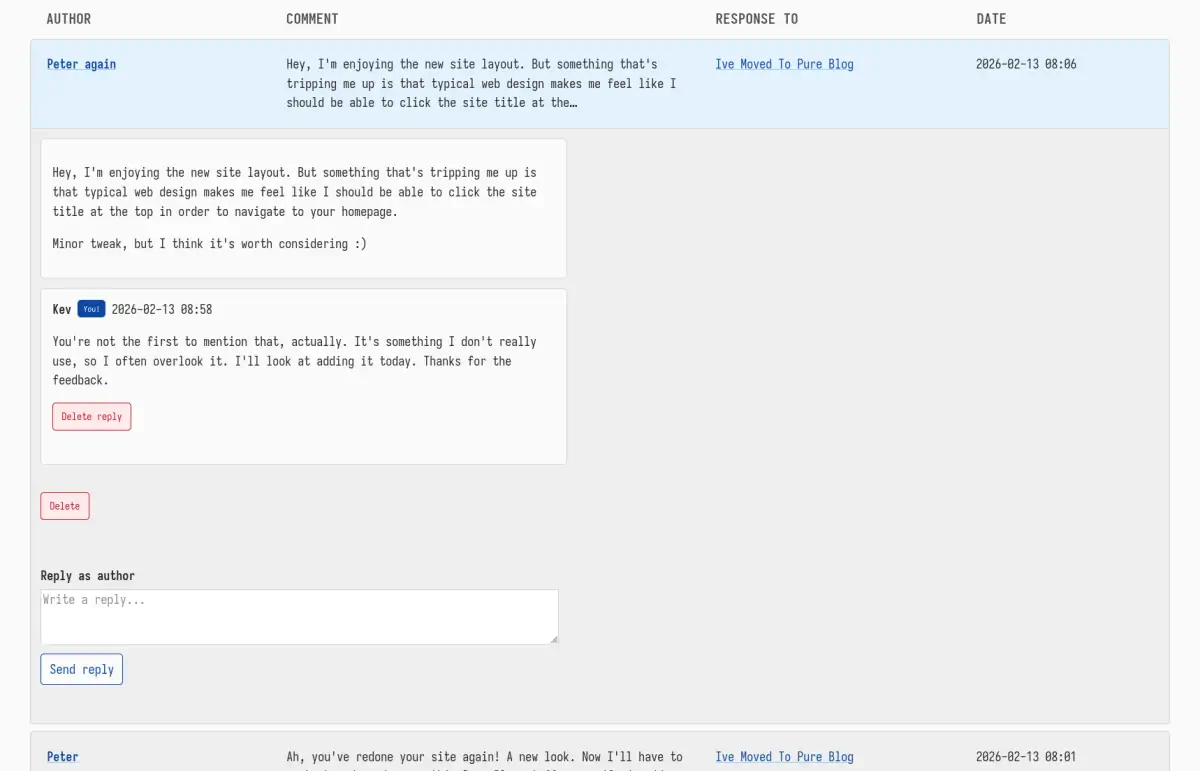Click the "Send reply" button
The height and width of the screenshot is (771, 1200).
pos(81,669)
